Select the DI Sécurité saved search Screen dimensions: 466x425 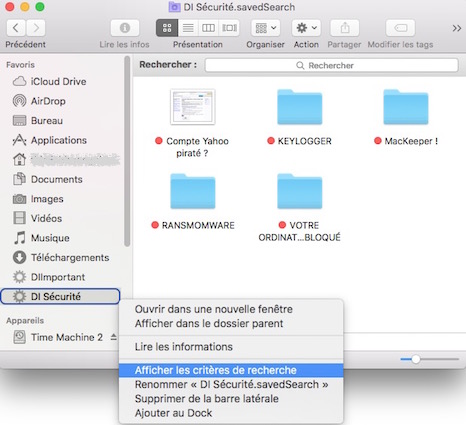(x=60, y=296)
